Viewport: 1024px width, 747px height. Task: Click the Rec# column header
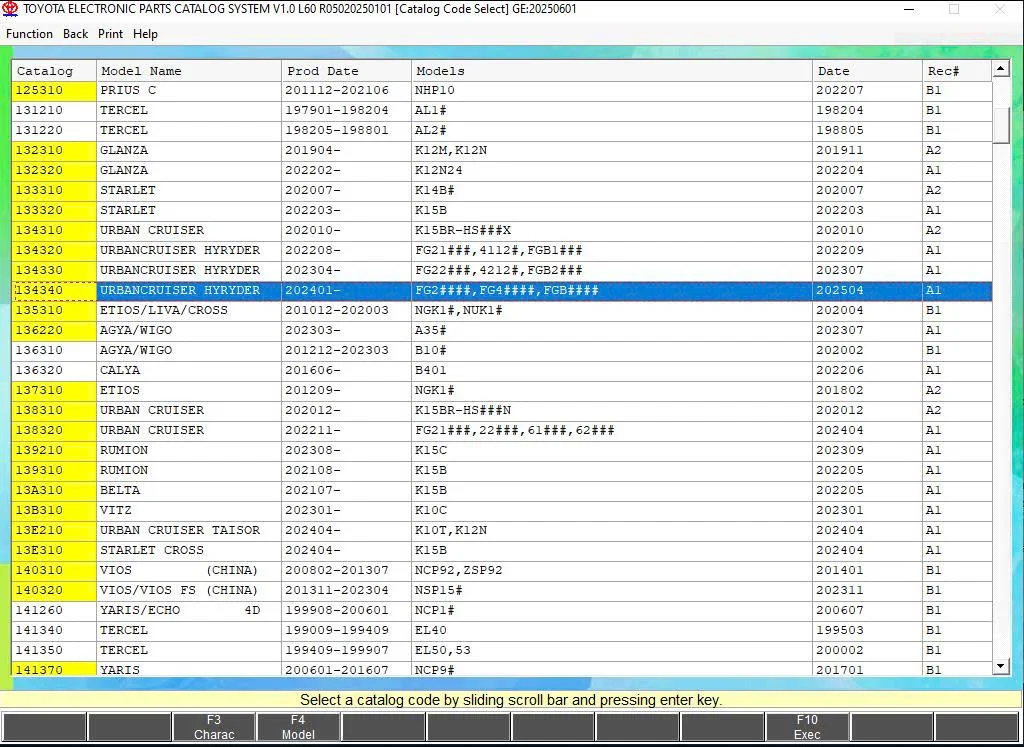(x=957, y=71)
